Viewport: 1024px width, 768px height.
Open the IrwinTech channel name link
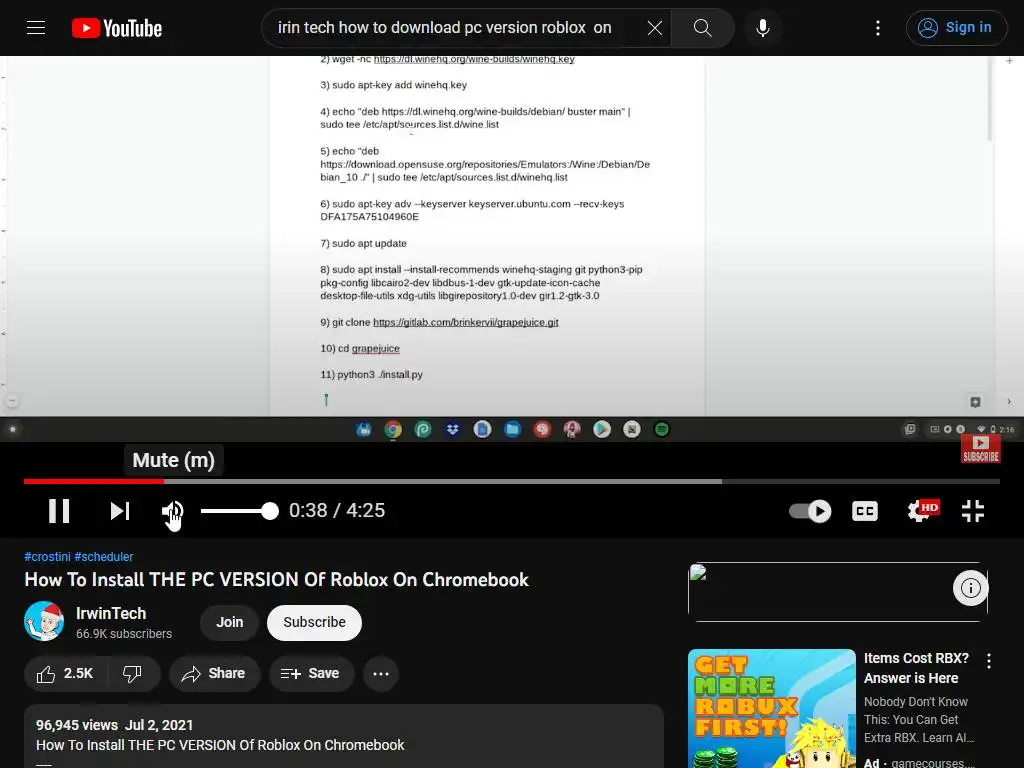coord(111,613)
